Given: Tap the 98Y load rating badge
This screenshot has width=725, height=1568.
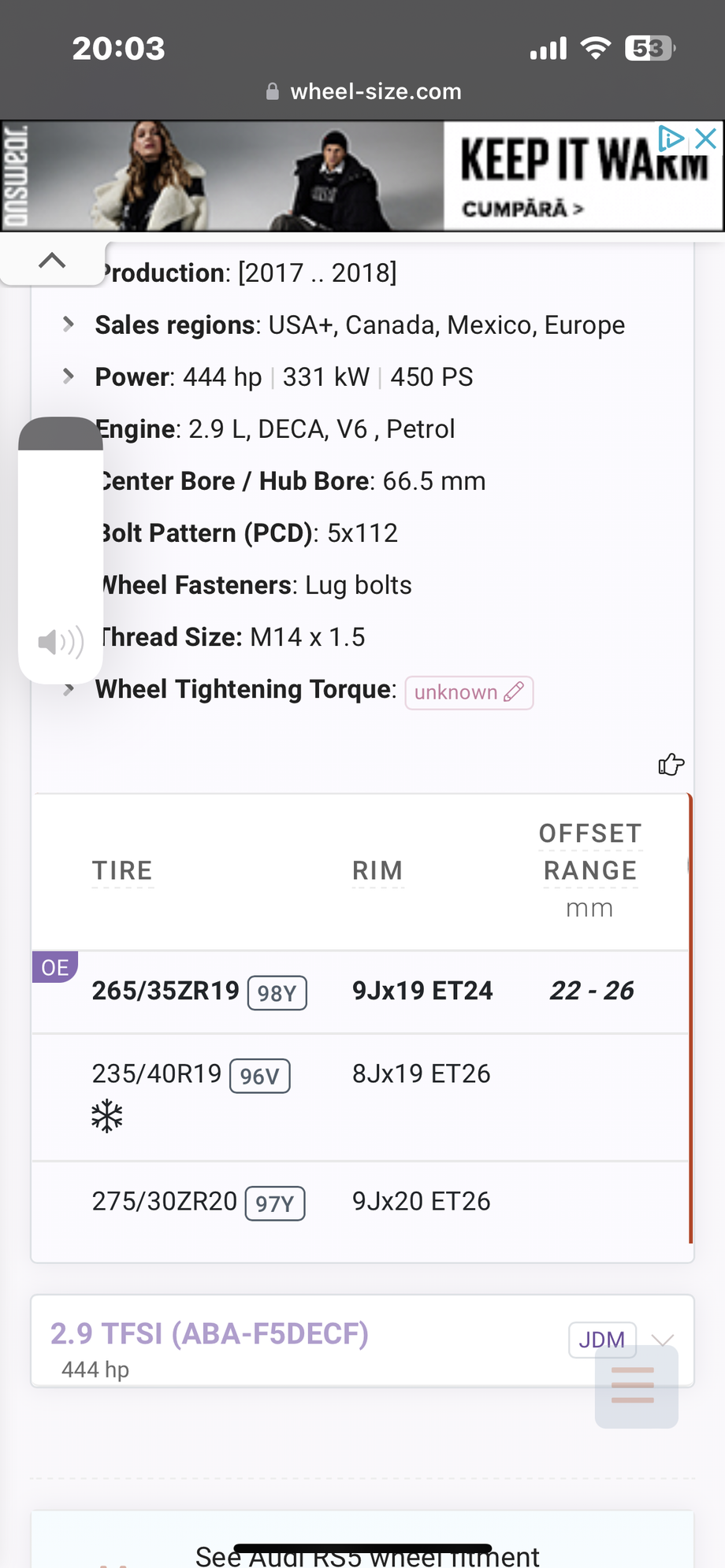Looking at the screenshot, I should pyautogui.click(x=276, y=993).
